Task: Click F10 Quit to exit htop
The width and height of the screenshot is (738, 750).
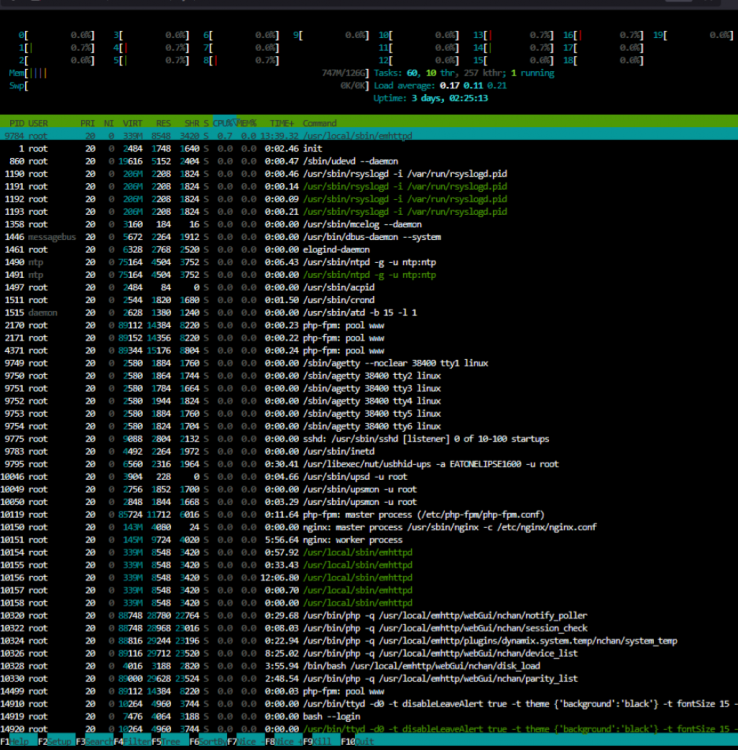Action: coord(357,741)
